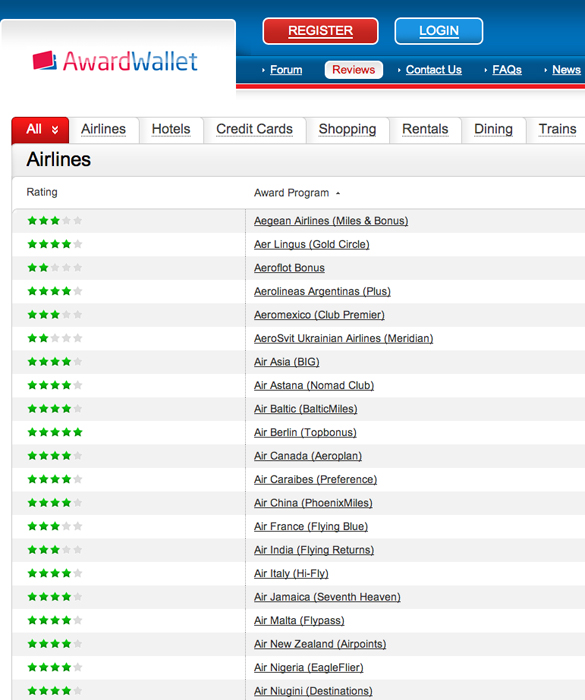Screen dimensions: 585x700
Task: Open Aer Lingus (Gold Circle) link
Action: [311, 244]
